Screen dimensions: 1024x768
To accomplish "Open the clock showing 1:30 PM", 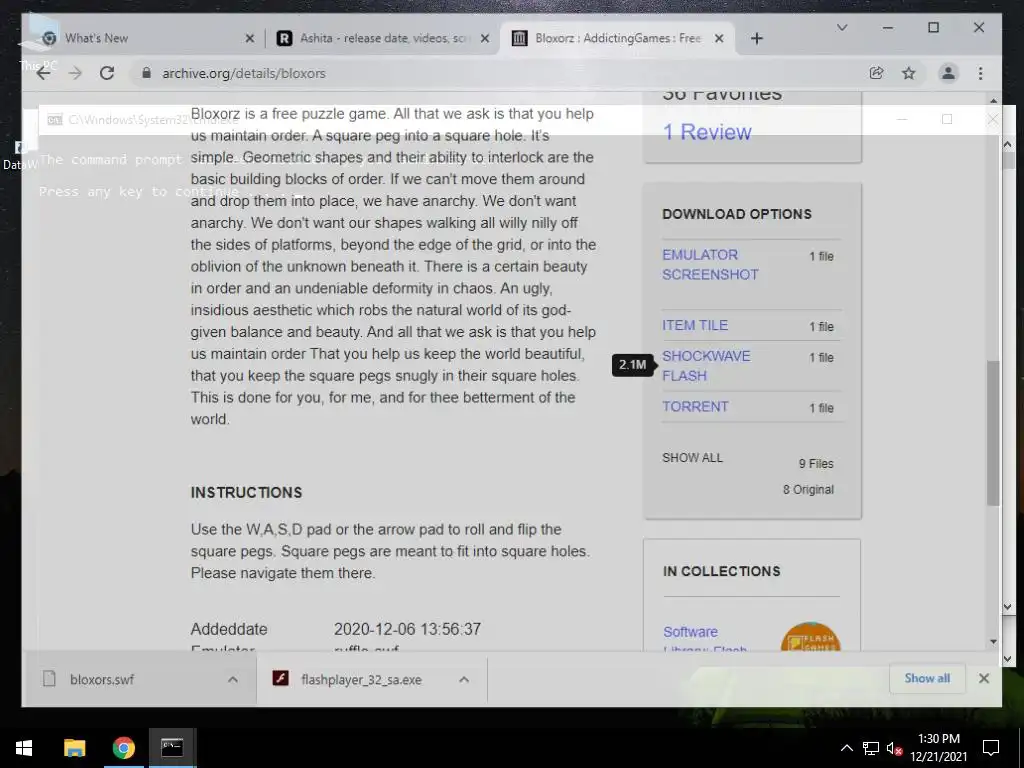I will (x=938, y=748).
